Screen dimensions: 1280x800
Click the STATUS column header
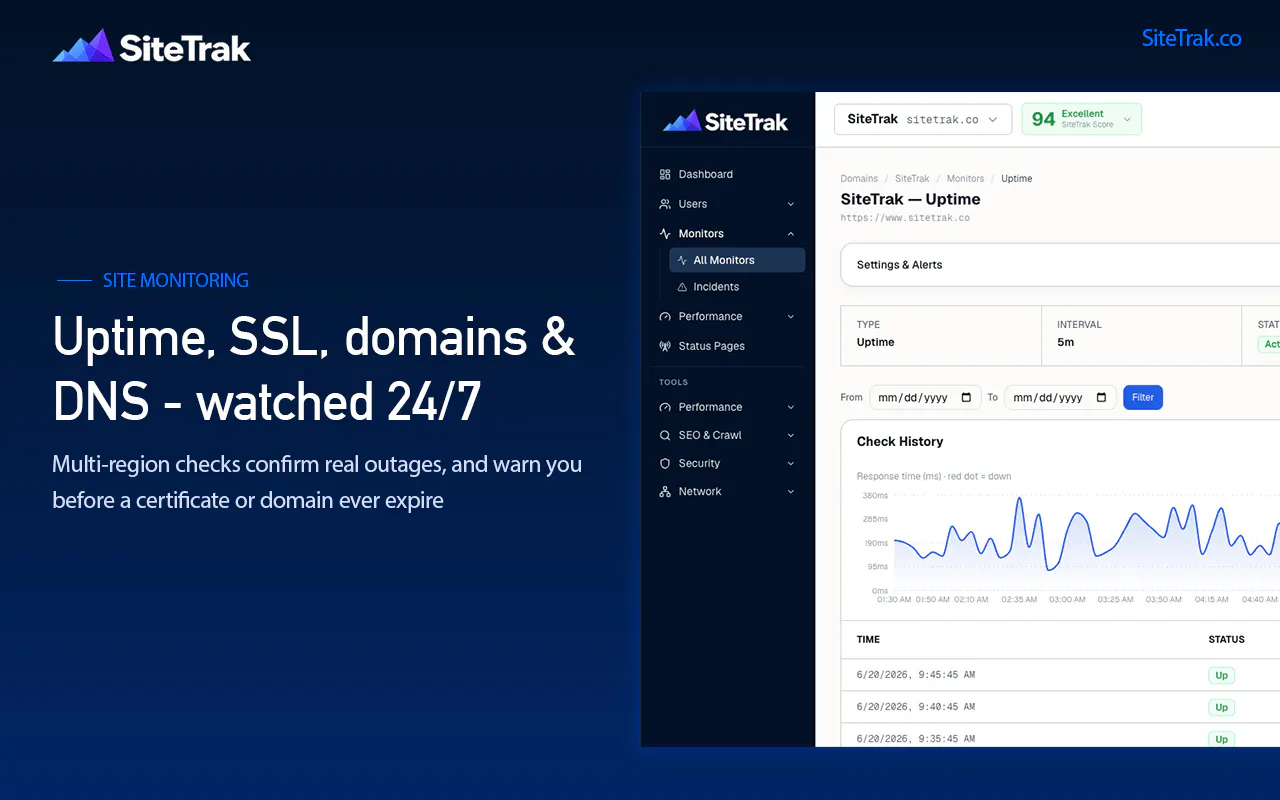(x=1227, y=640)
